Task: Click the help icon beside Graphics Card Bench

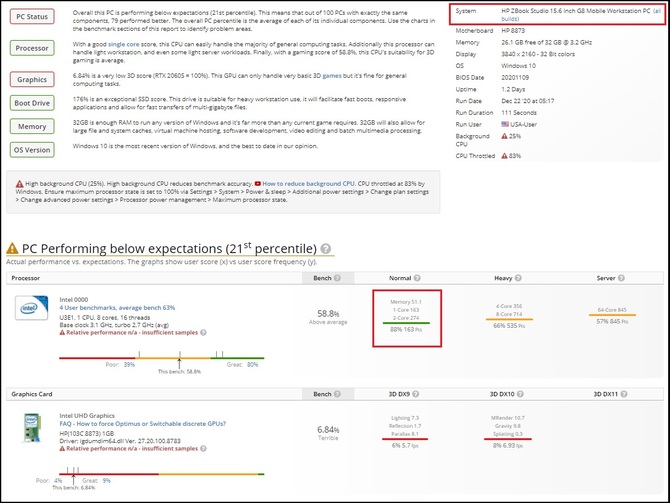Action: click(x=337, y=394)
